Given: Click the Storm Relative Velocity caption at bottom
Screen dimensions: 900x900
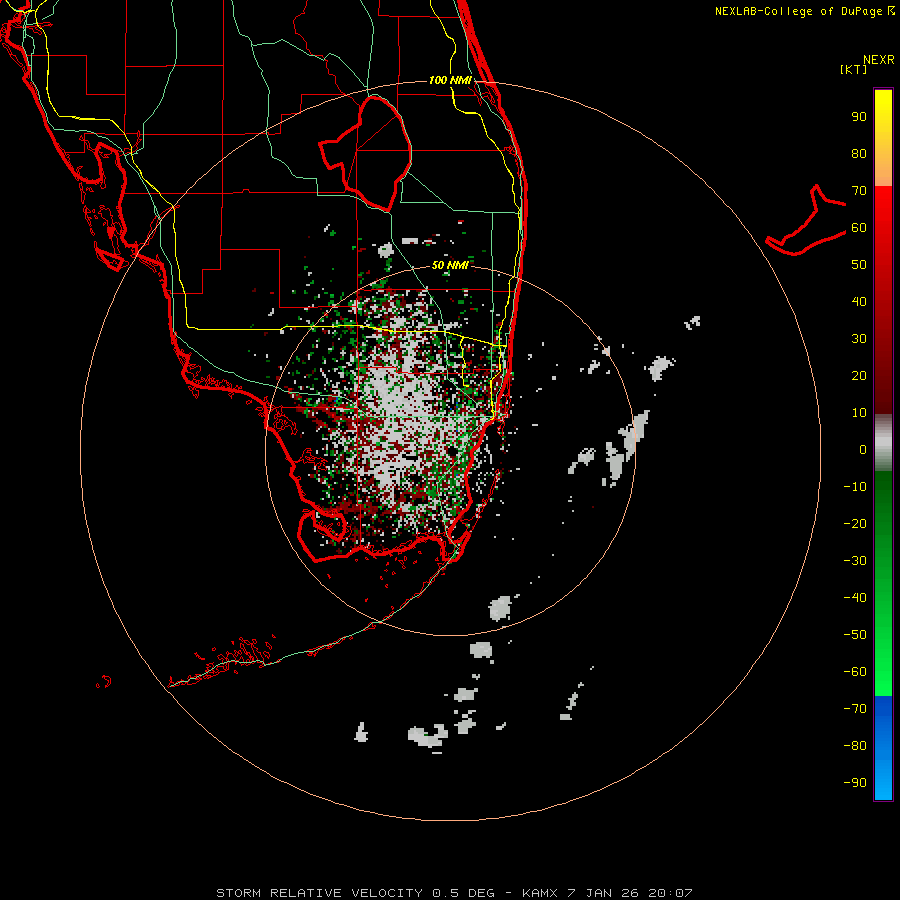Looking at the screenshot, I should pyautogui.click(x=454, y=893).
